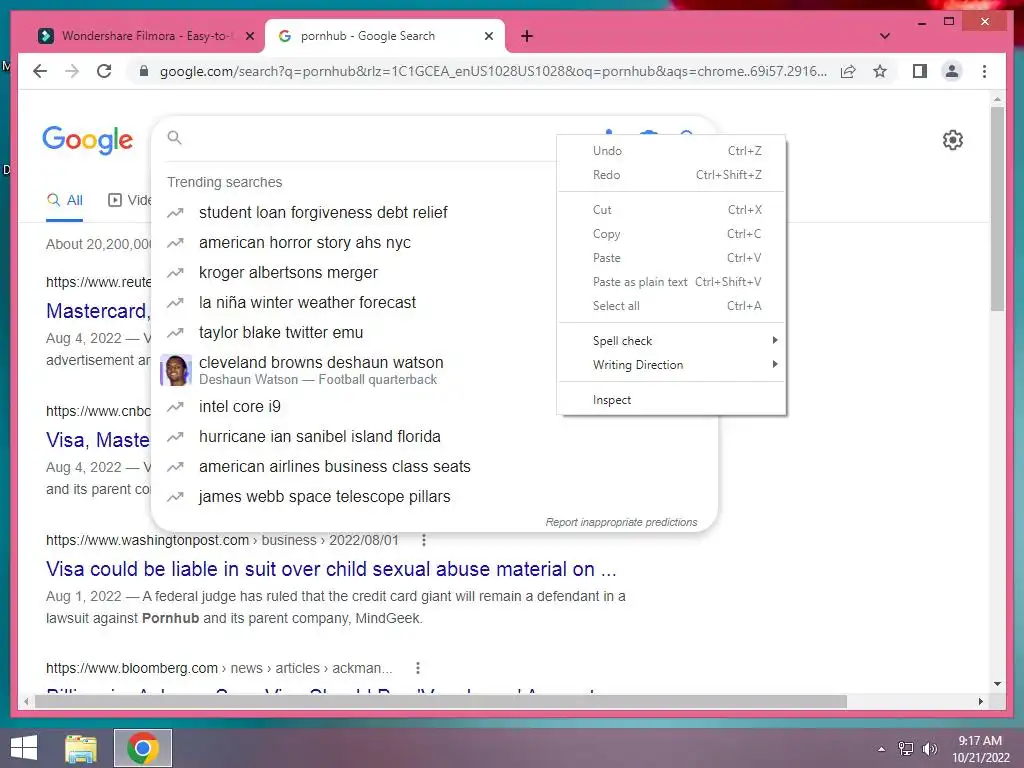This screenshot has height=768, width=1024.
Task: Choose Undo in context menu
Action: pos(671,151)
